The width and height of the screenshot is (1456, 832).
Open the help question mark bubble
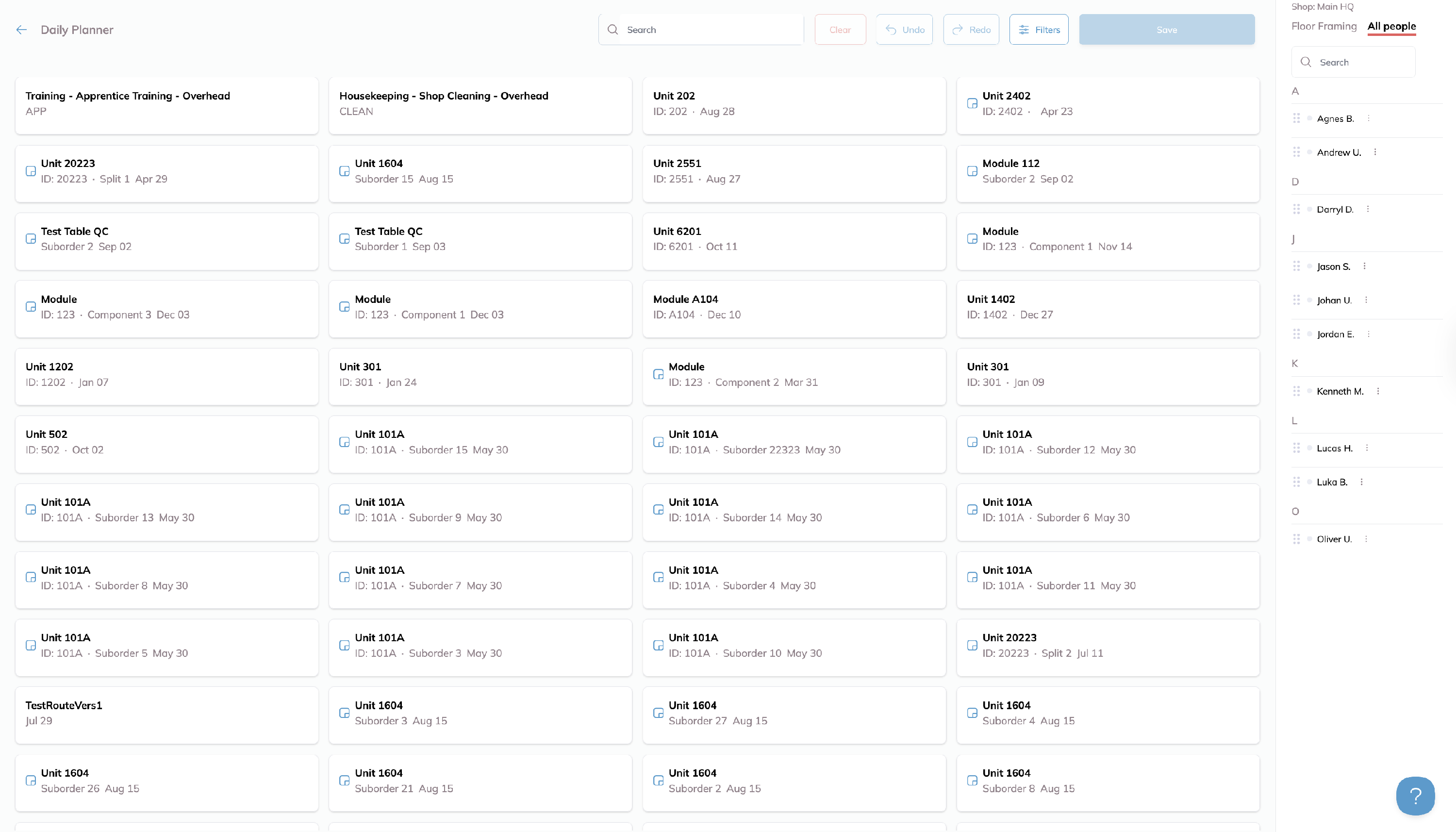point(1415,796)
